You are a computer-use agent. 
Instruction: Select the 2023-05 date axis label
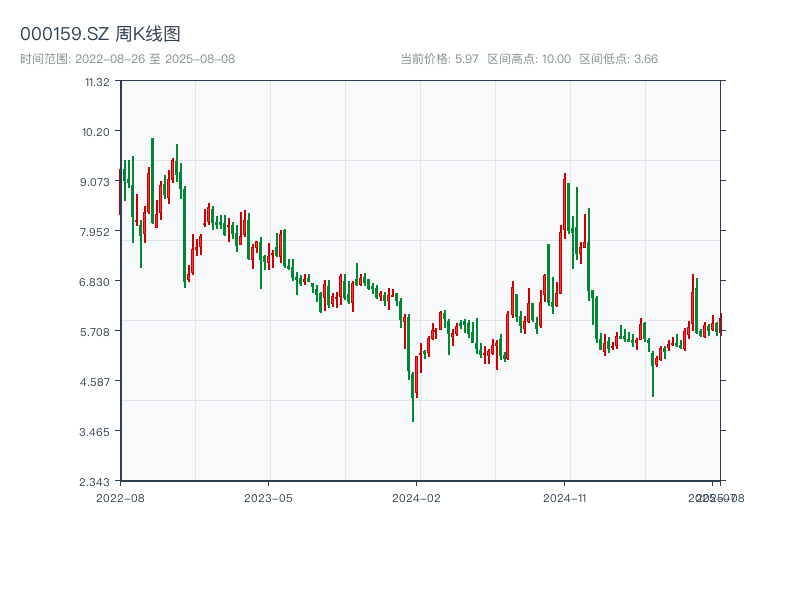268,497
